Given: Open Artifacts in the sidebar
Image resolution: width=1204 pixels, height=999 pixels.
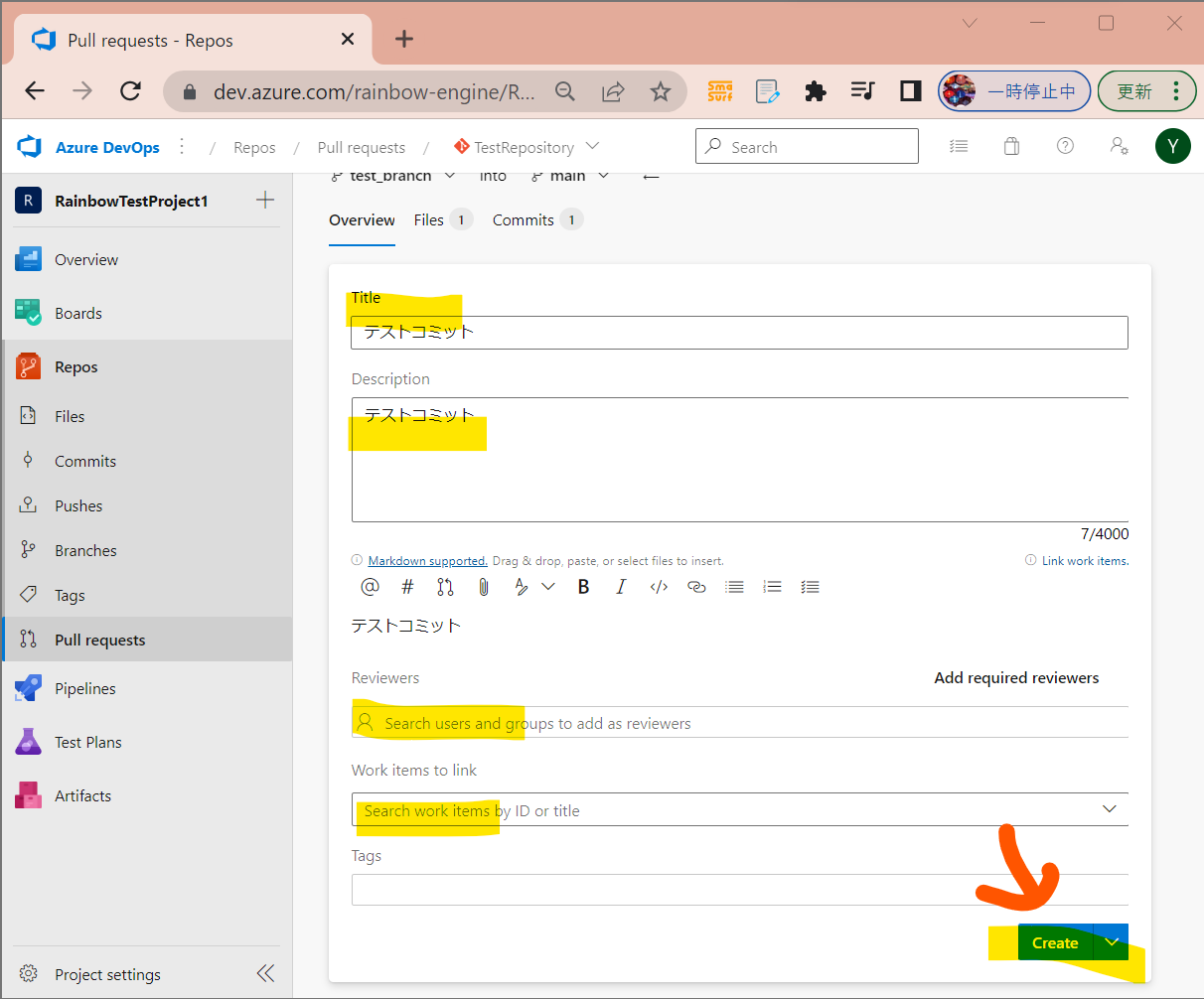Looking at the screenshot, I should (147, 795).
